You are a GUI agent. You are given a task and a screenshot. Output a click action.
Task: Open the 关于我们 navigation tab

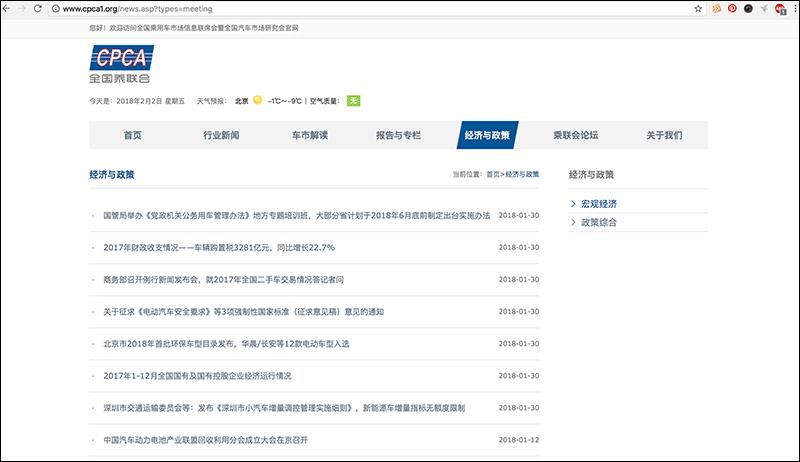664,135
